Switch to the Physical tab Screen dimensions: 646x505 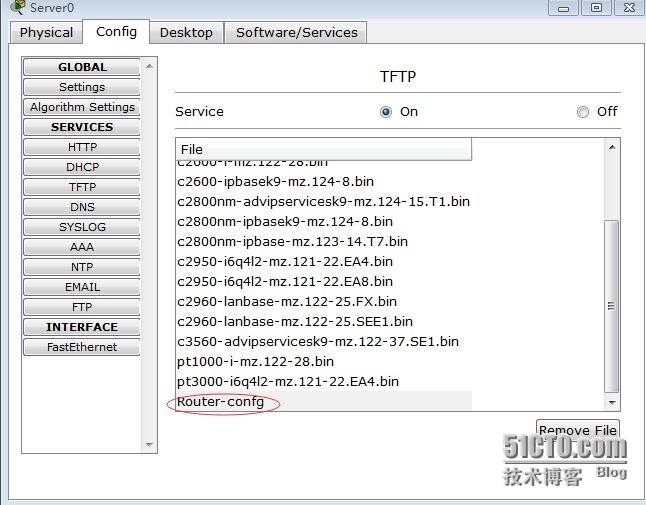46,32
